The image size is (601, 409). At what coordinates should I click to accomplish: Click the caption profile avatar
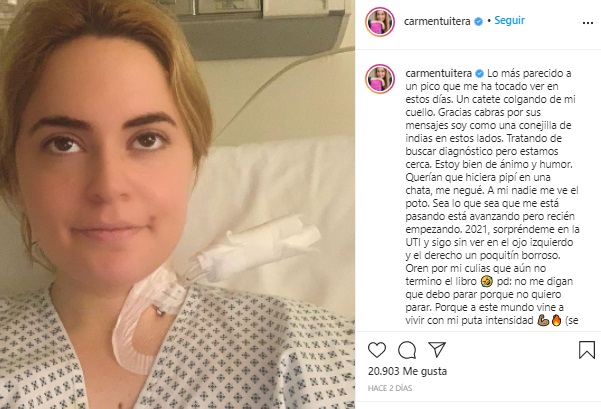coord(380,79)
